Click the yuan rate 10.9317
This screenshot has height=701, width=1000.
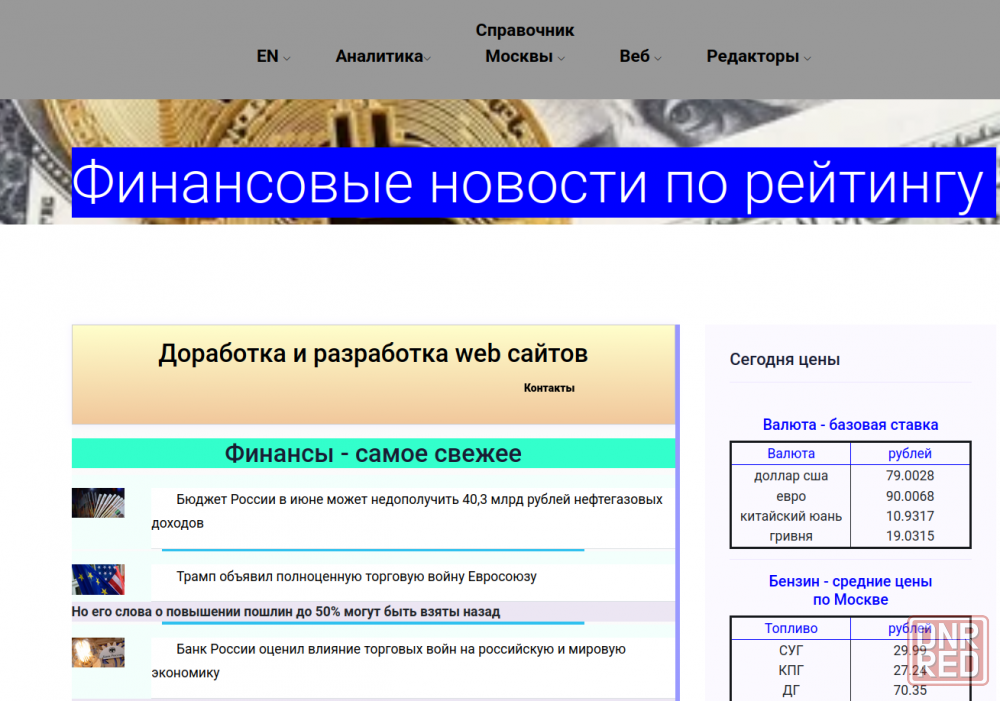point(909,516)
